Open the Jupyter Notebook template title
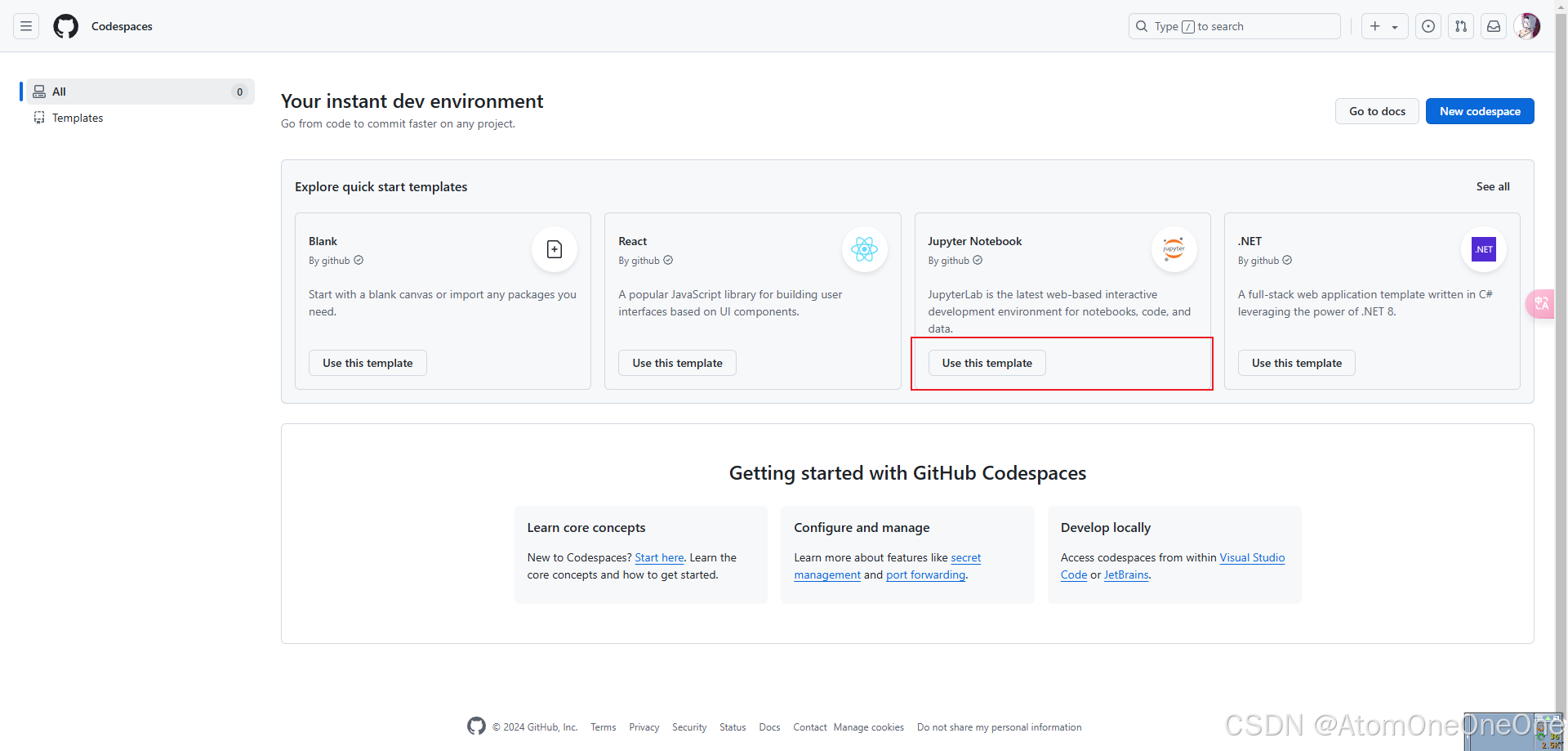 click(x=974, y=241)
